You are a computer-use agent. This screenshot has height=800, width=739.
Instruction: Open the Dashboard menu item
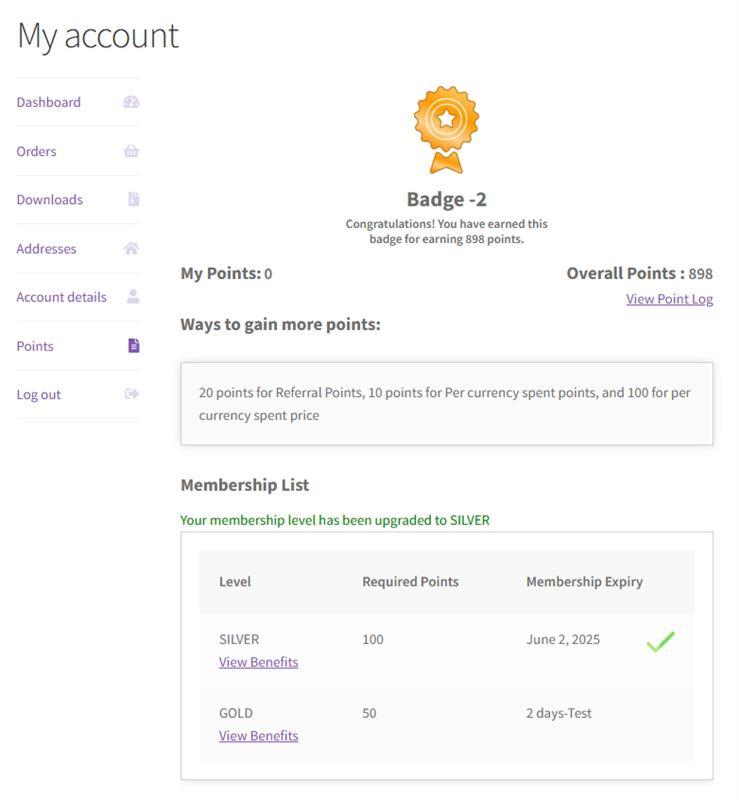click(48, 102)
